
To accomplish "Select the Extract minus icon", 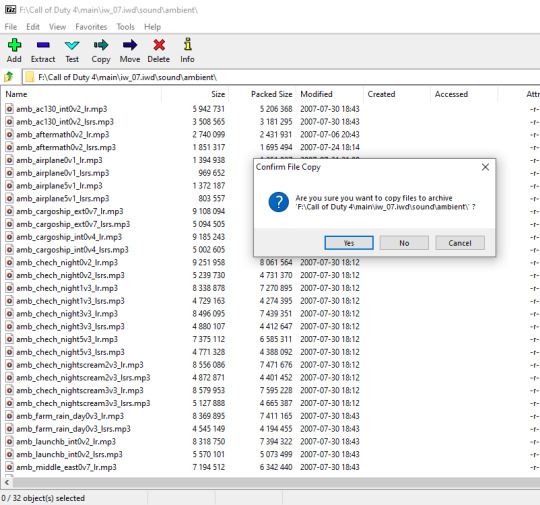I will [43, 45].
